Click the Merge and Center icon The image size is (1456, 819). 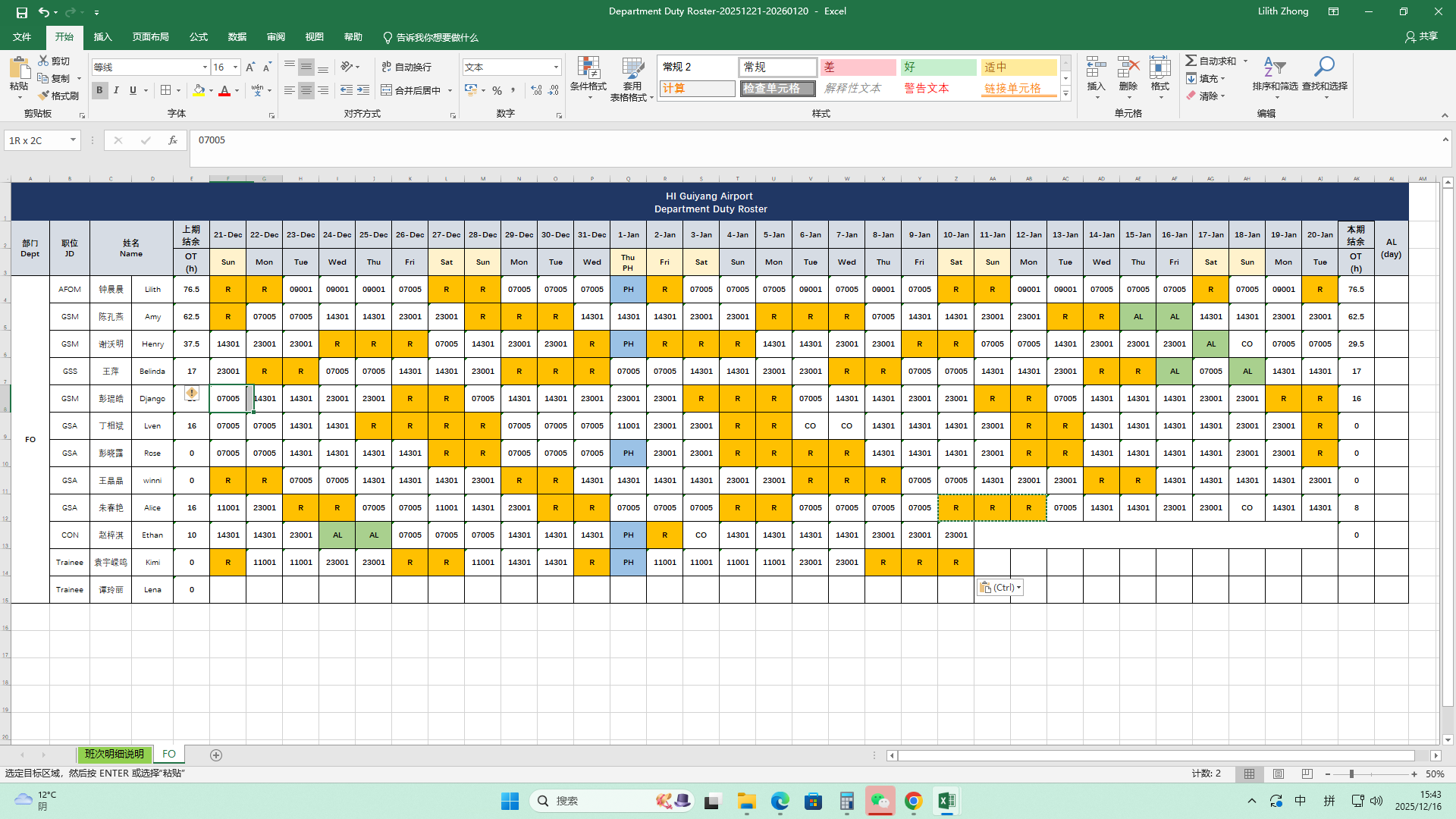click(x=387, y=90)
